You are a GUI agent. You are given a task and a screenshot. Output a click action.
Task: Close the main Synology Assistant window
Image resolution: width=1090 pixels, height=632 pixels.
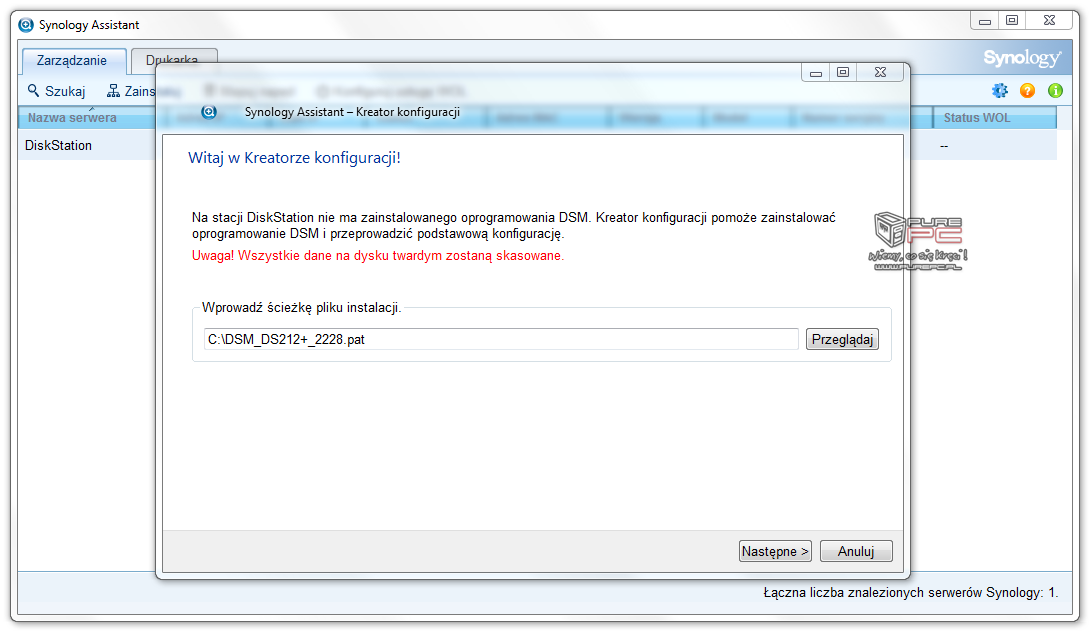[x=1049, y=20]
